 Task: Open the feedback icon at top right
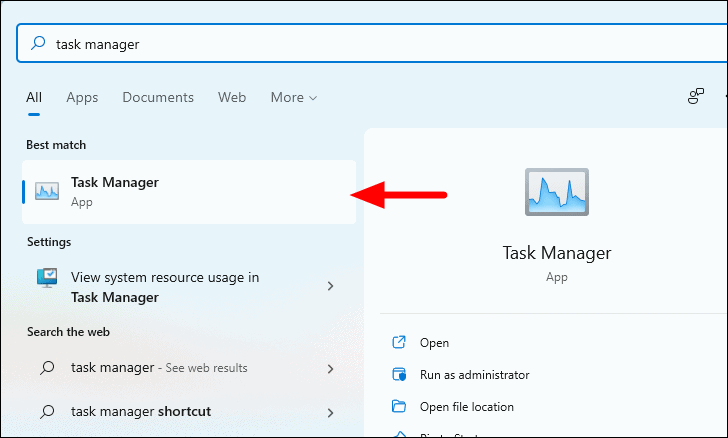point(695,96)
